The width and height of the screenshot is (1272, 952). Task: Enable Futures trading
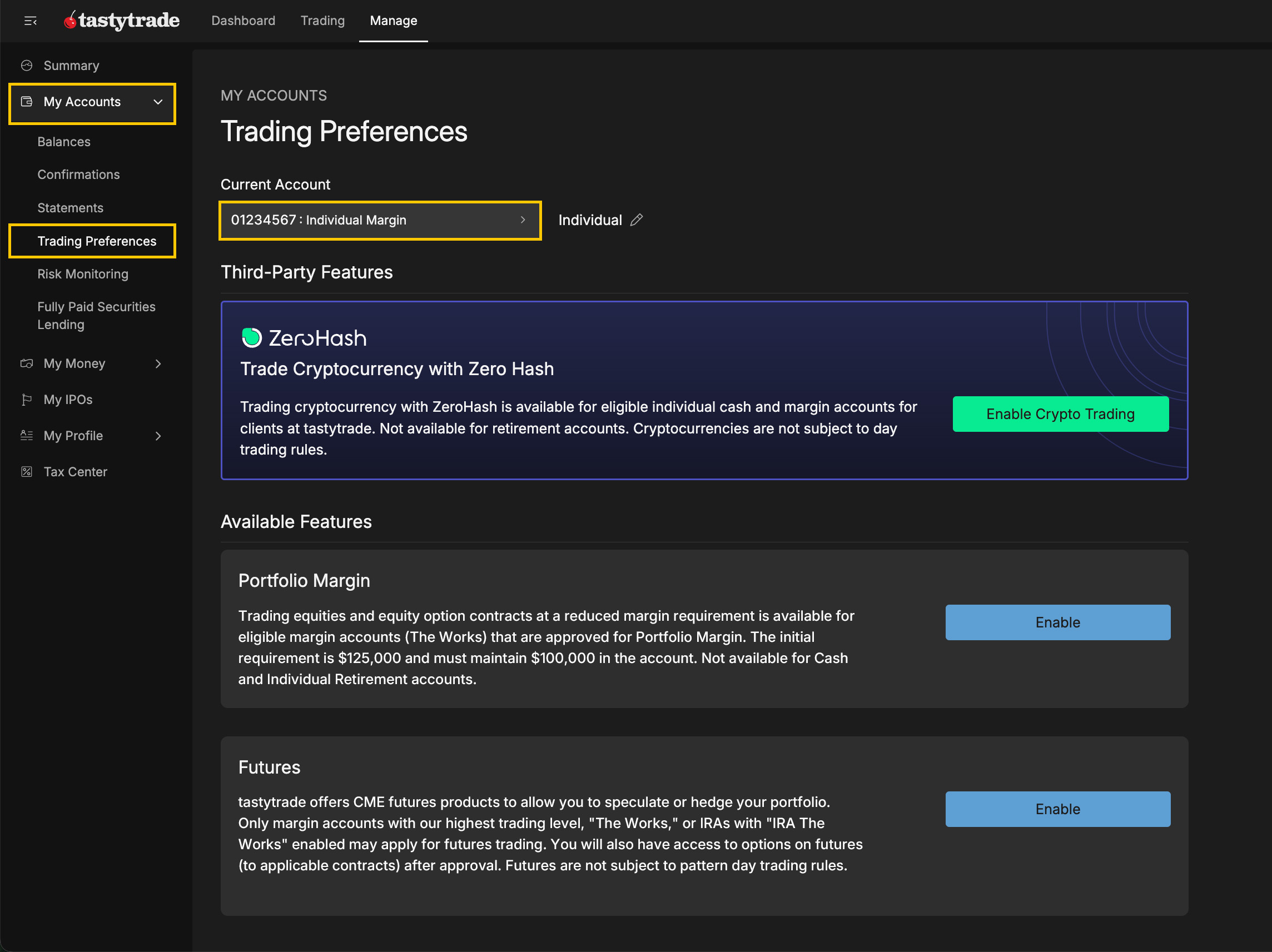pyautogui.click(x=1057, y=809)
